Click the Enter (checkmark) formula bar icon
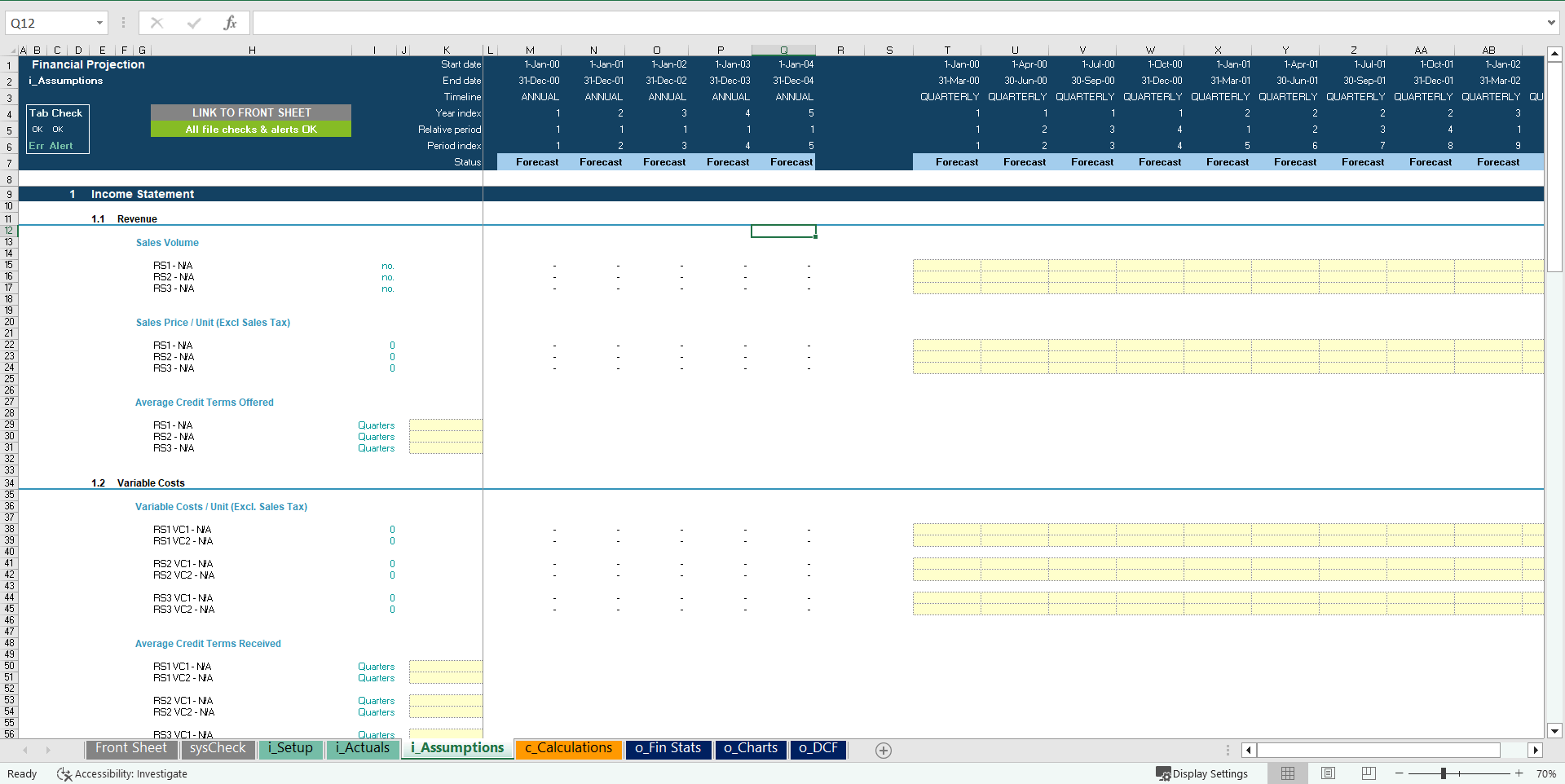This screenshot has height=784, width=1565. tap(194, 22)
